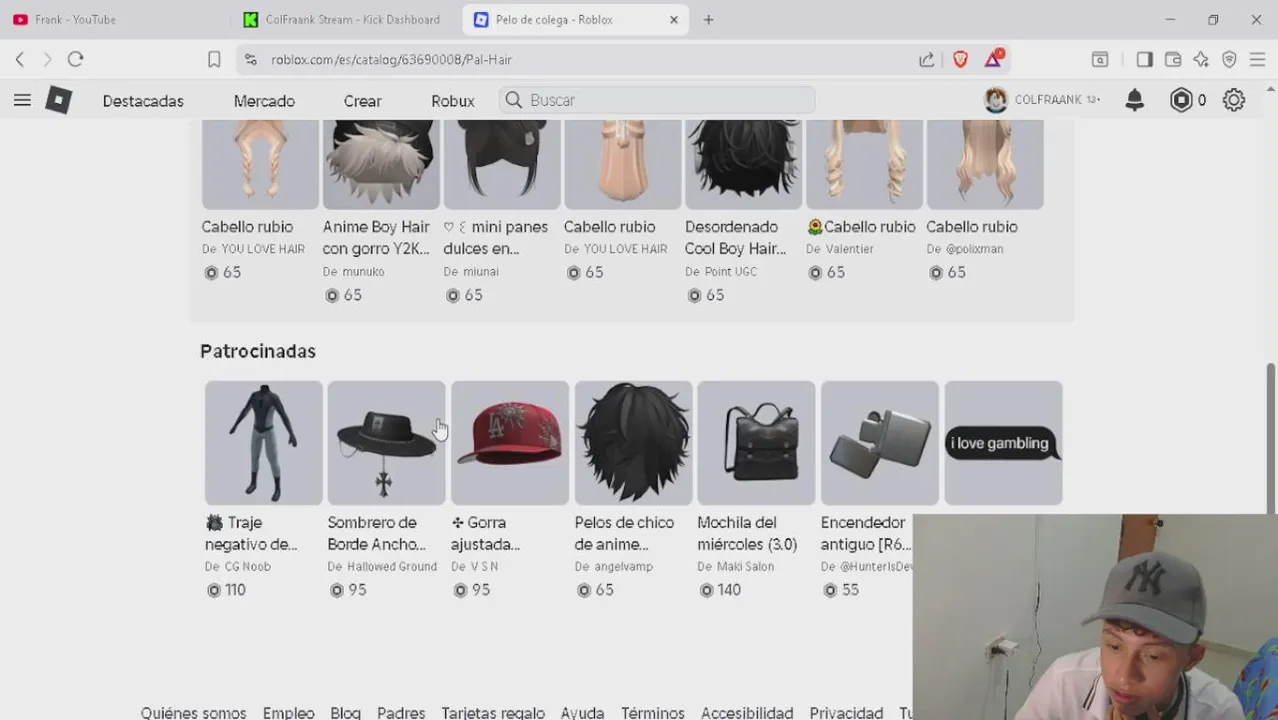Viewport: 1278px width, 720px height.
Task: Click the Buscar search field
Action: click(658, 100)
